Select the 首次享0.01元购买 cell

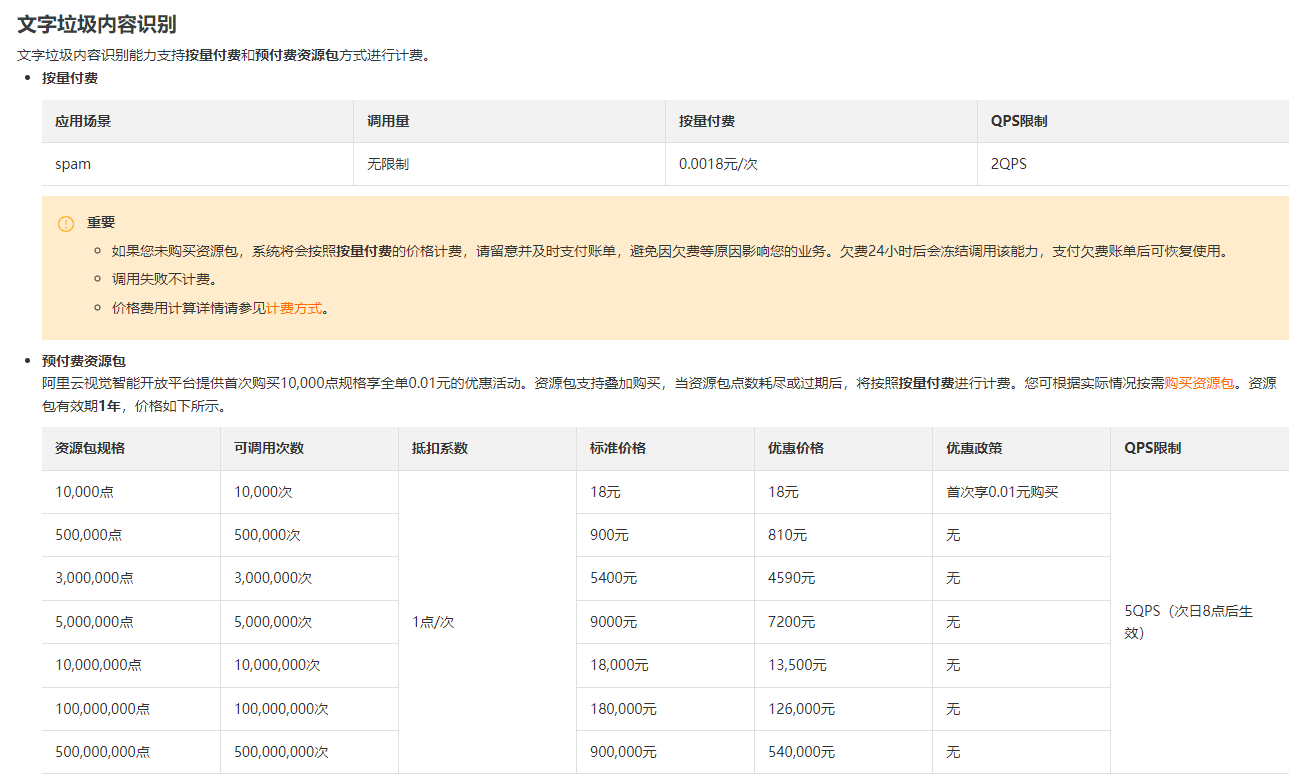1022,492
